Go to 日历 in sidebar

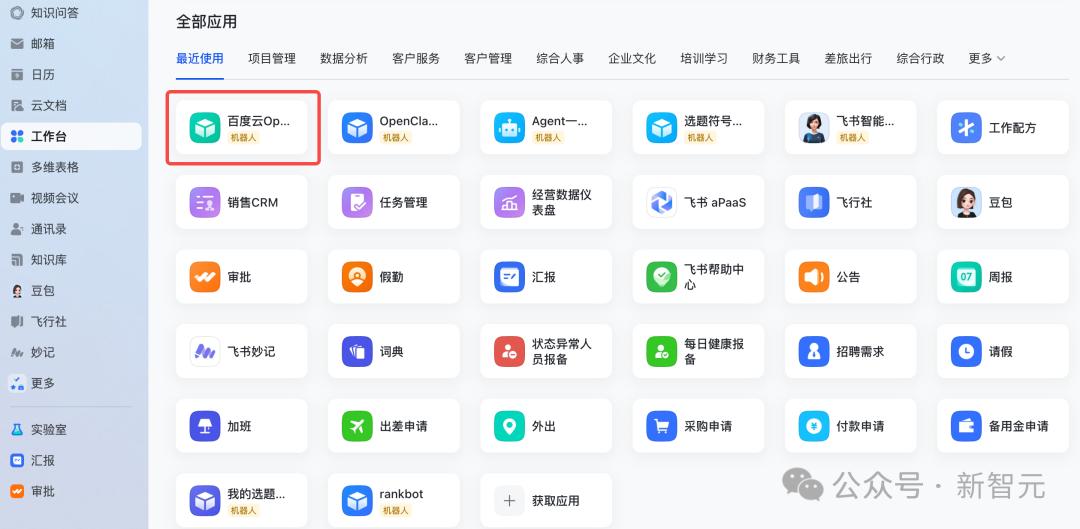pos(72,74)
